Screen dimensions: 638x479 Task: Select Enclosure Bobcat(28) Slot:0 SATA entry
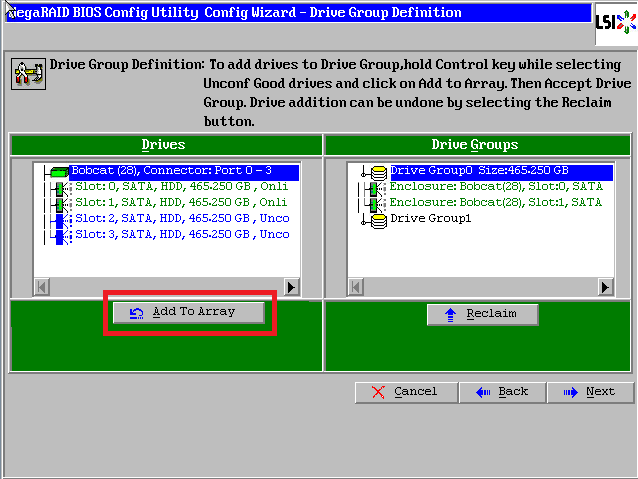tap(496, 187)
